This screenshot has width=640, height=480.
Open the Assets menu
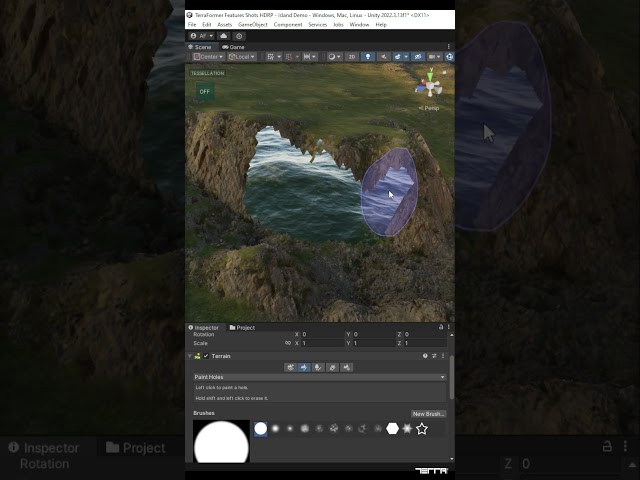coord(224,24)
